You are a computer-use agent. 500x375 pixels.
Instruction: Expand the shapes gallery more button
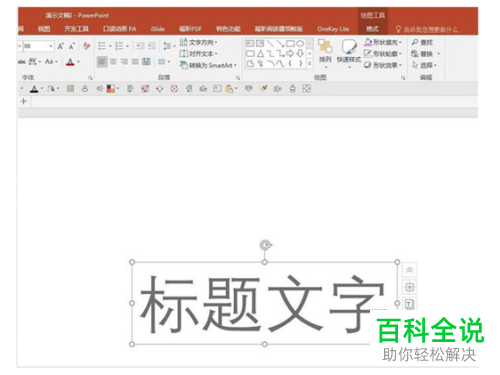(x=310, y=63)
